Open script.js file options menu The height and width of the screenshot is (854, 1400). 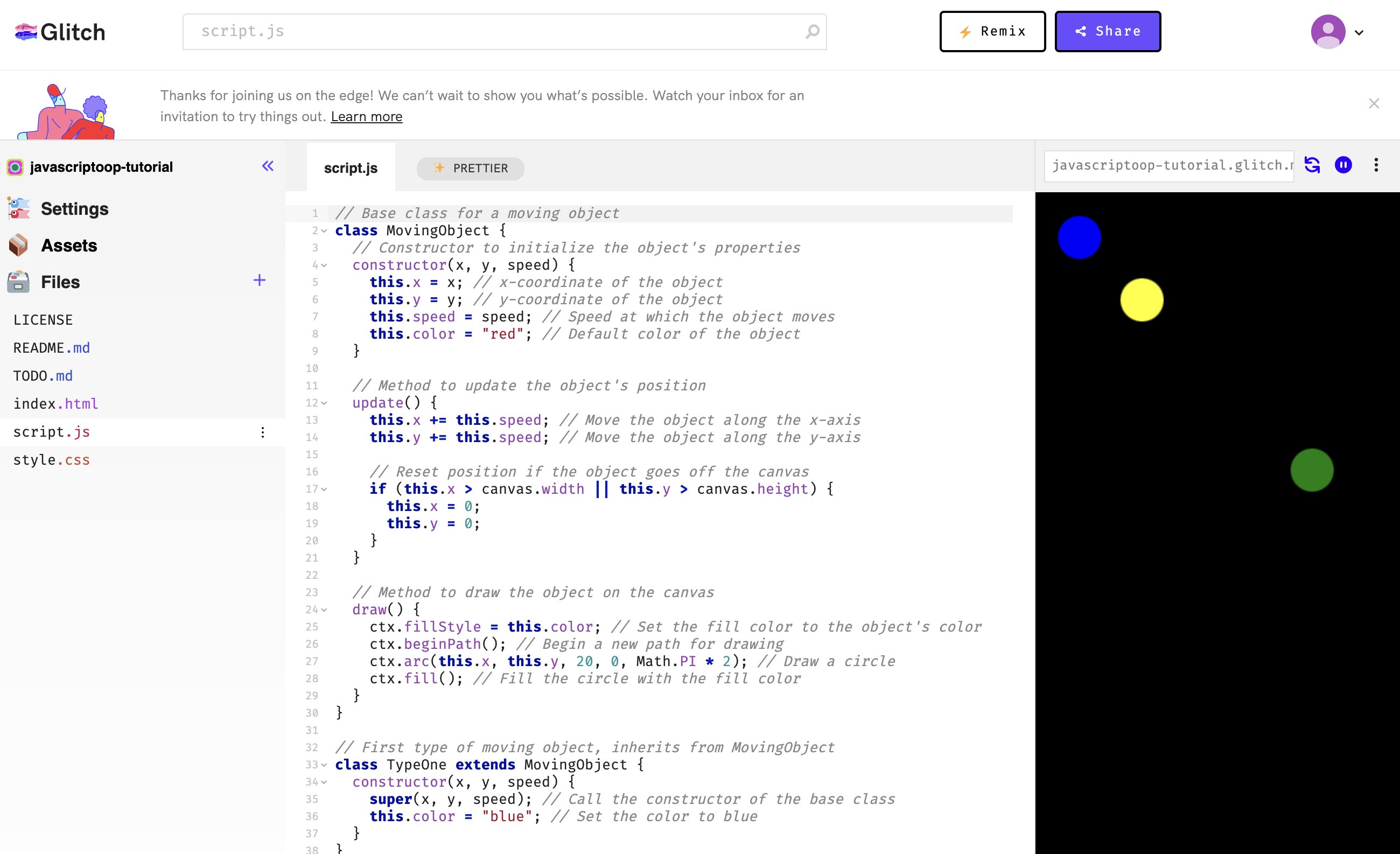(x=263, y=432)
